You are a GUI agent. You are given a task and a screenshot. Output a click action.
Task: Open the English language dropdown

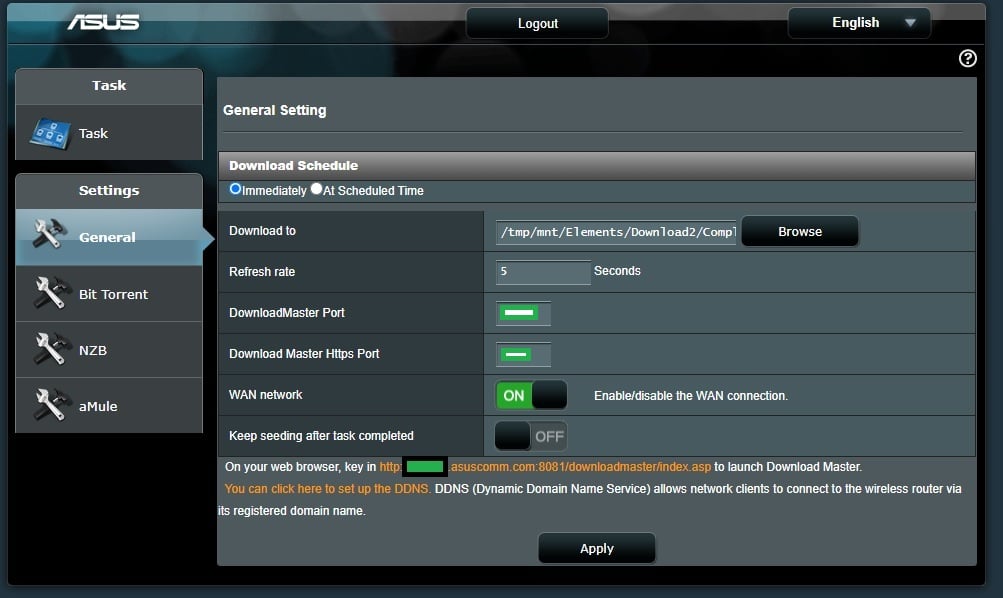[x=859, y=23]
